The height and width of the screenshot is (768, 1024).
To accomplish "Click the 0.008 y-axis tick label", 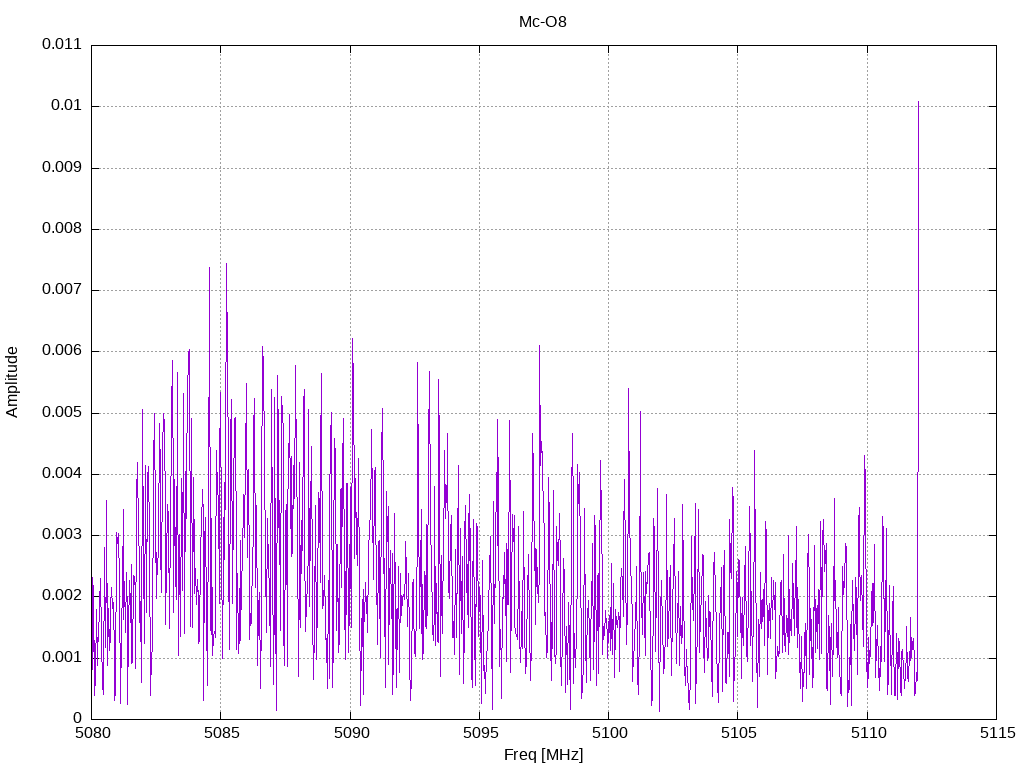I will tap(61, 229).
